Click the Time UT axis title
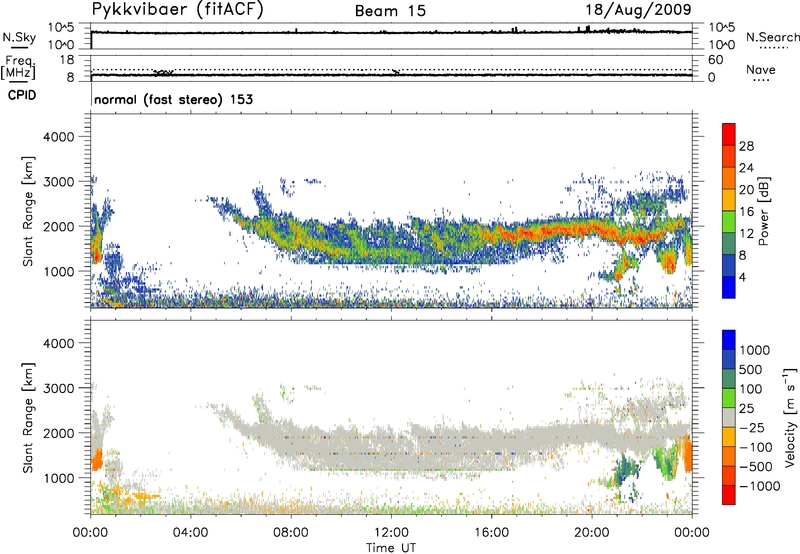 (391, 548)
